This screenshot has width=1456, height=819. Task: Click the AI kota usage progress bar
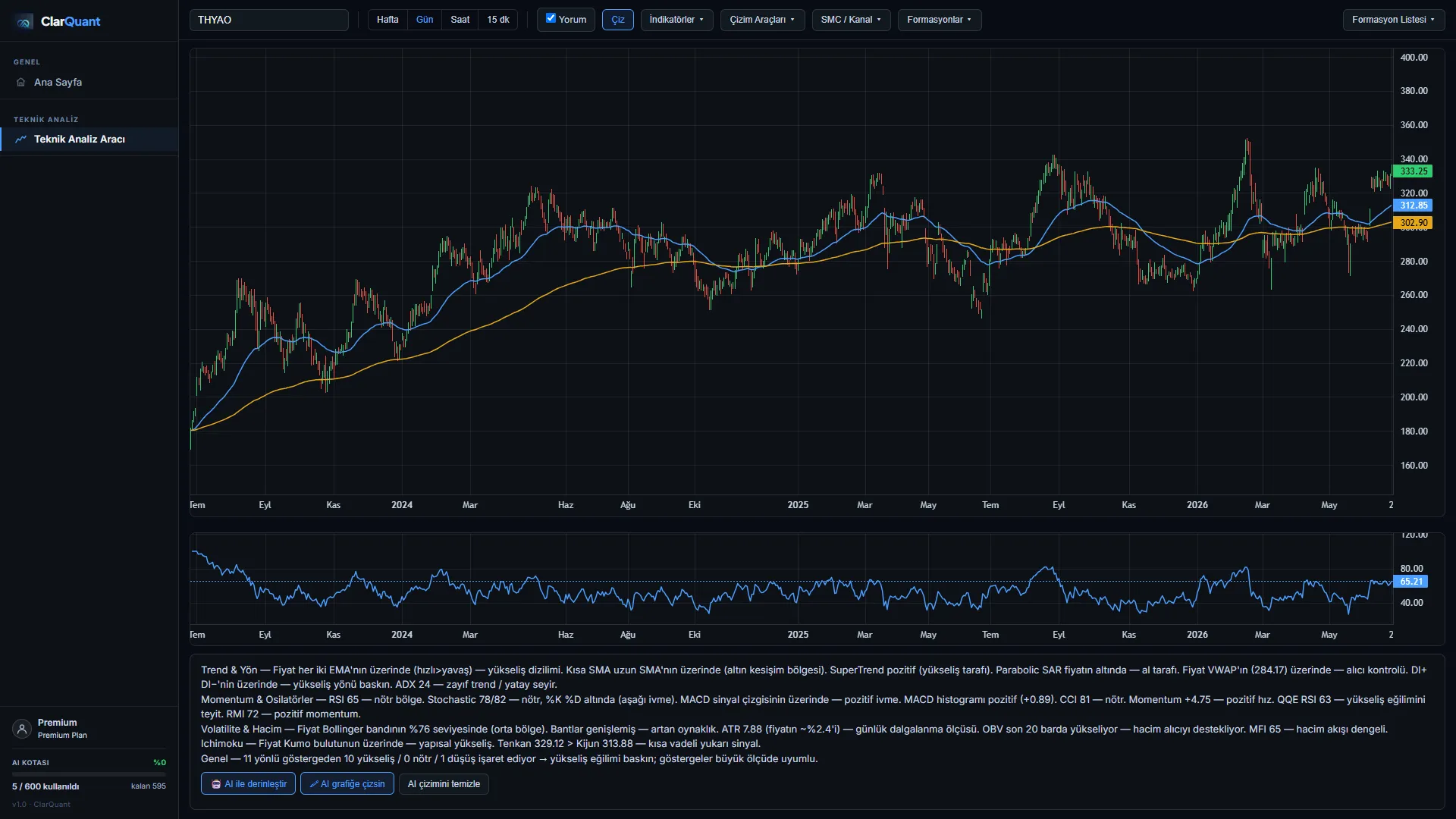pyautogui.click(x=89, y=774)
